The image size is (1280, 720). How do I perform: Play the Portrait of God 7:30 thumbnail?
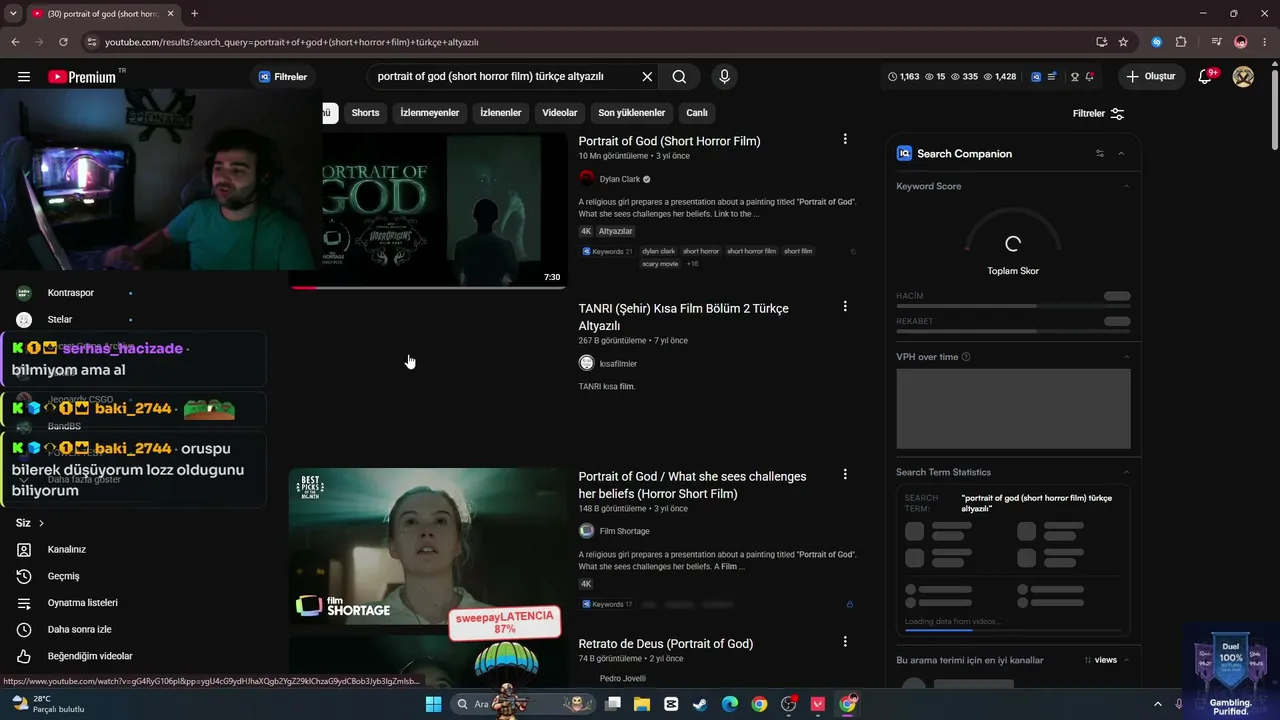pyautogui.click(x=428, y=211)
